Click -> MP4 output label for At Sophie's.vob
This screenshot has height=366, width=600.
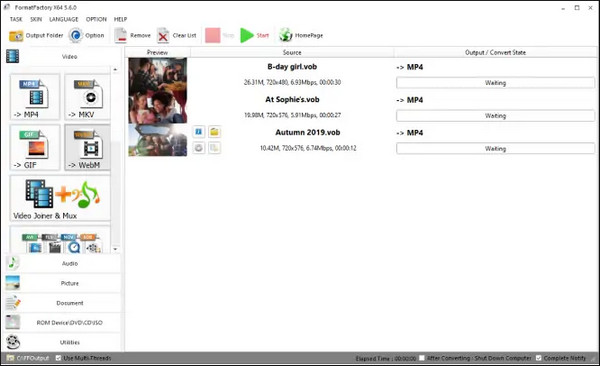pos(409,100)
